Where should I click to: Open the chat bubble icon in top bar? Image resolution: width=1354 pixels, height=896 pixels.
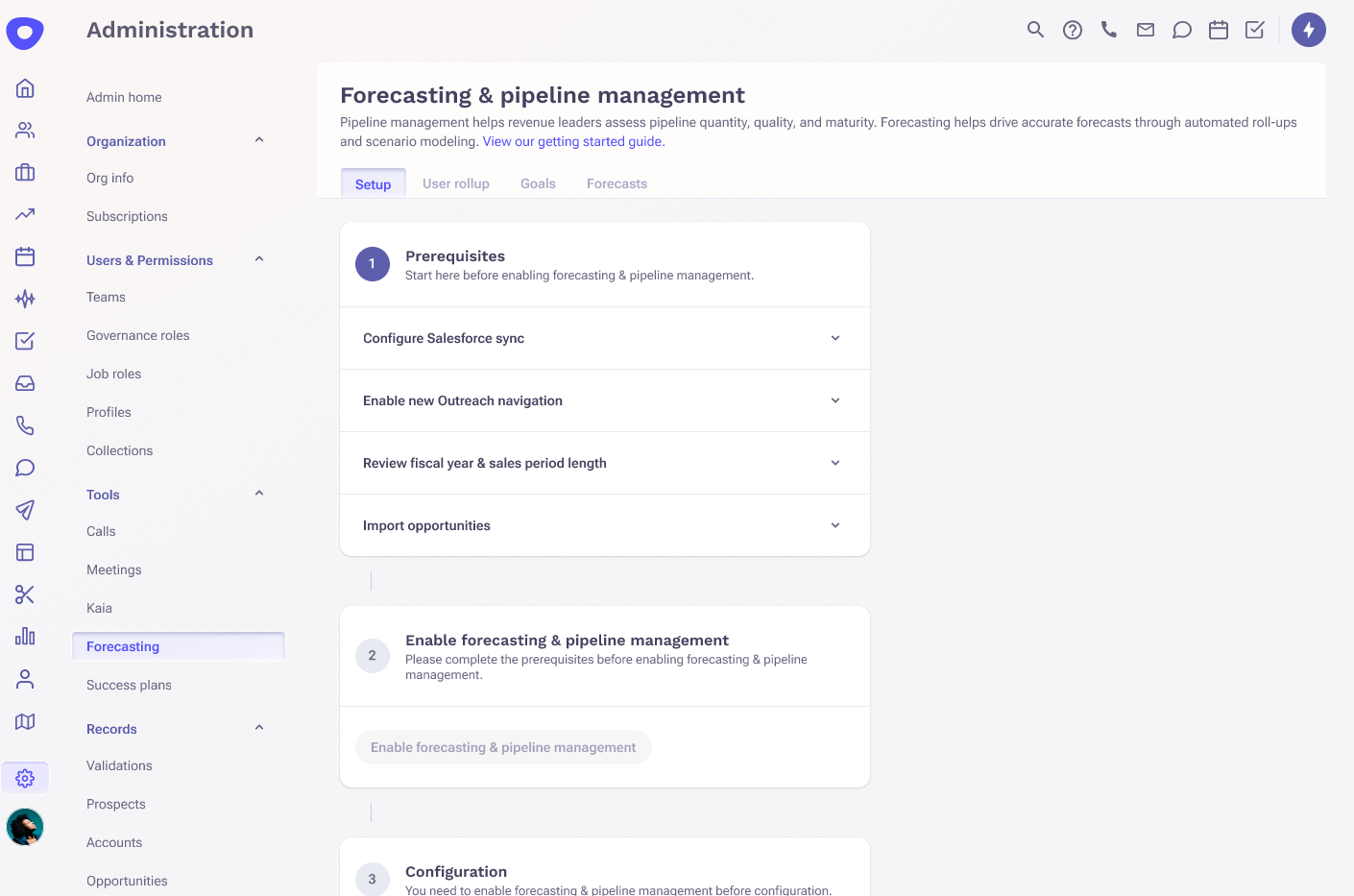pos(1181,30)
